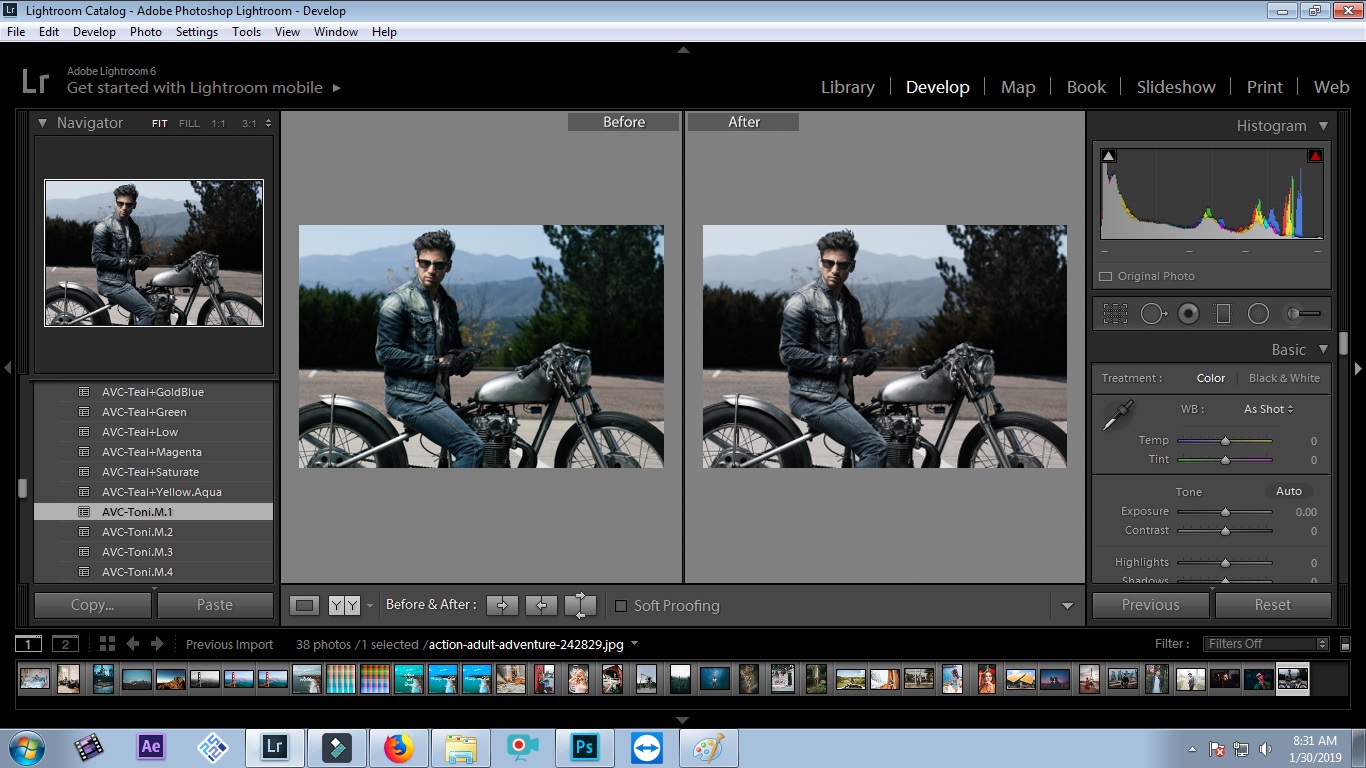Go forward with filmstrip right arrow

coord(159,644)
